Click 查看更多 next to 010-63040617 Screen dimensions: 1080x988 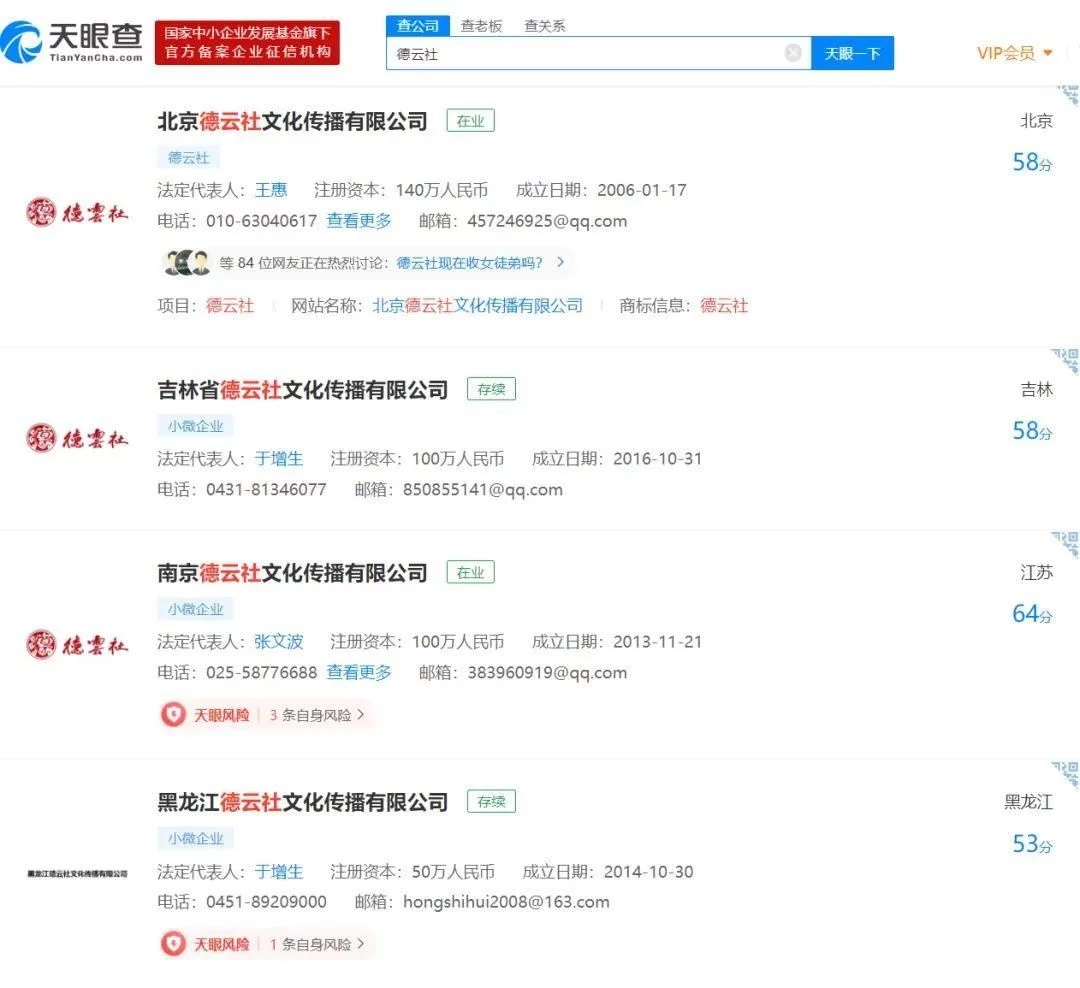tap(359, 220)
